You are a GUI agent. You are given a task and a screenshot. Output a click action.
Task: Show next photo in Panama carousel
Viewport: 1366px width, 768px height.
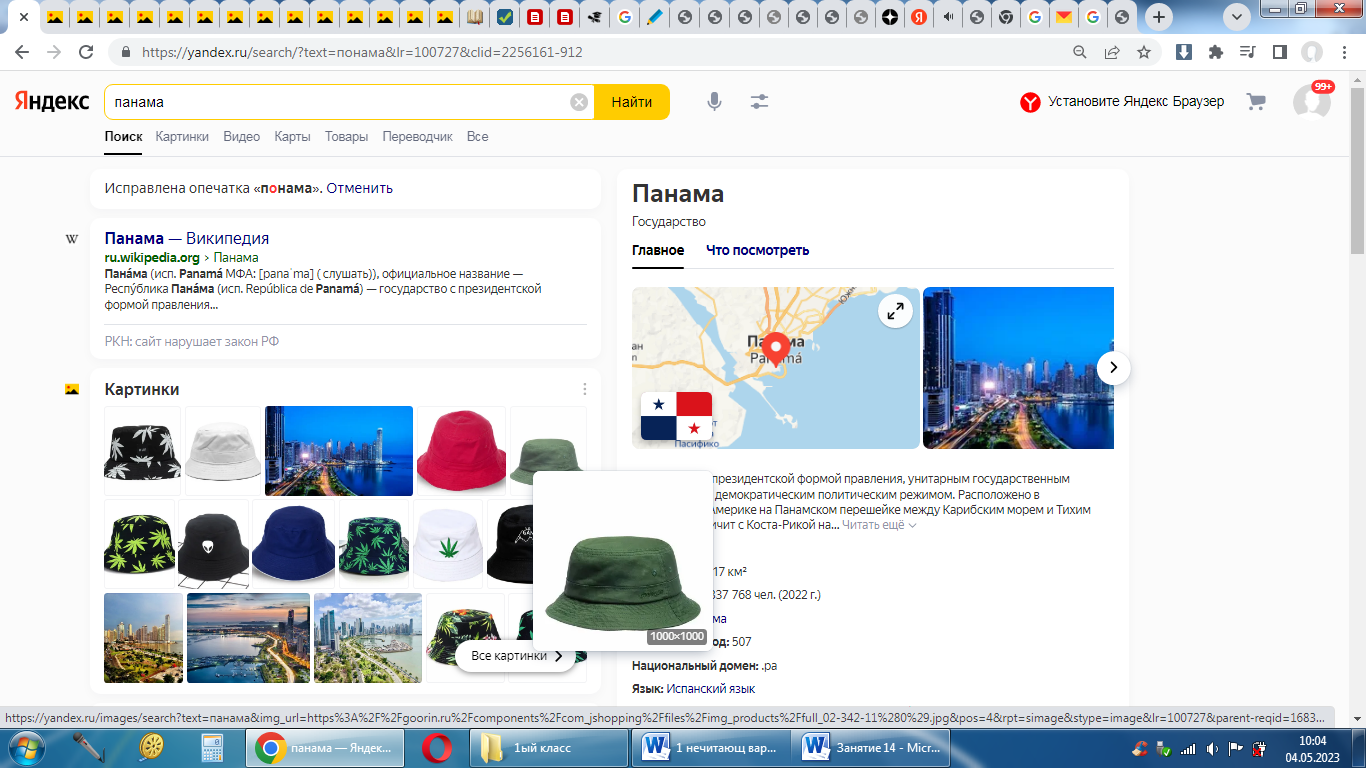click(x=1113, y=368)
